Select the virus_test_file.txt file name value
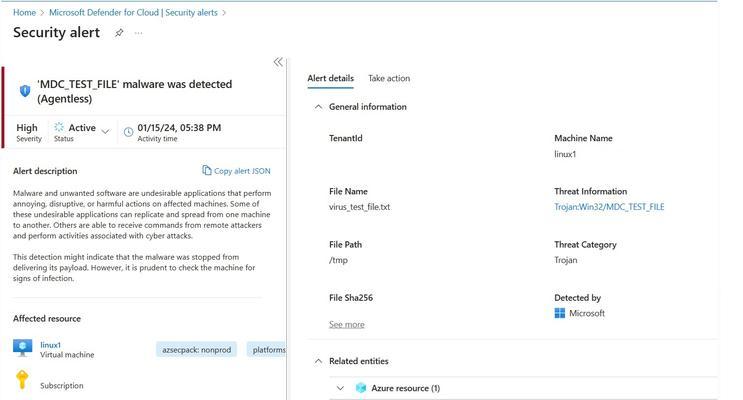This screenshot has width=743, height=400. [359, 207]
